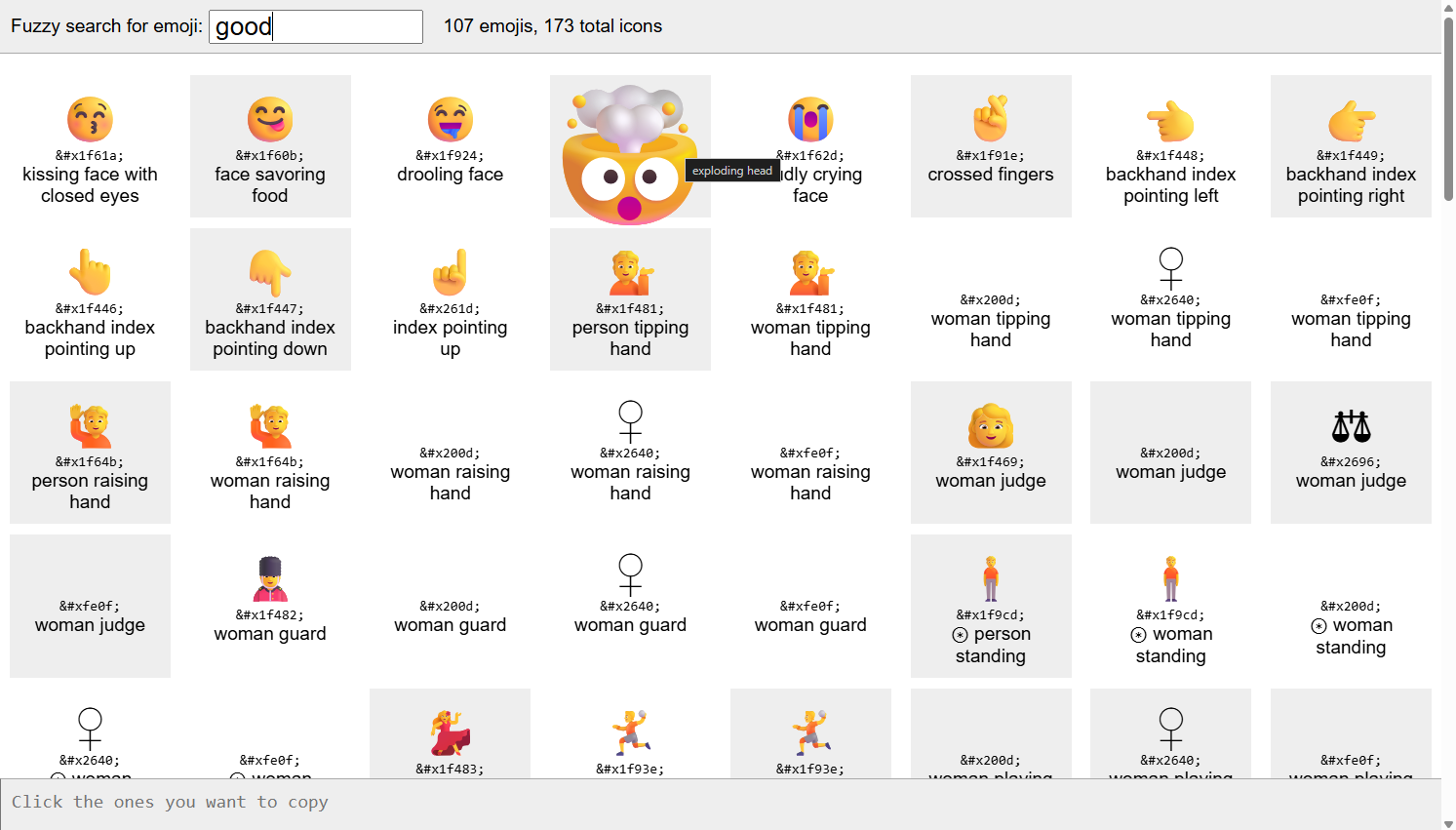This screenshot has width=1456, height=830.
Task: Focus the fuzzy search field containing 'good'
Action: pos(316,26)
